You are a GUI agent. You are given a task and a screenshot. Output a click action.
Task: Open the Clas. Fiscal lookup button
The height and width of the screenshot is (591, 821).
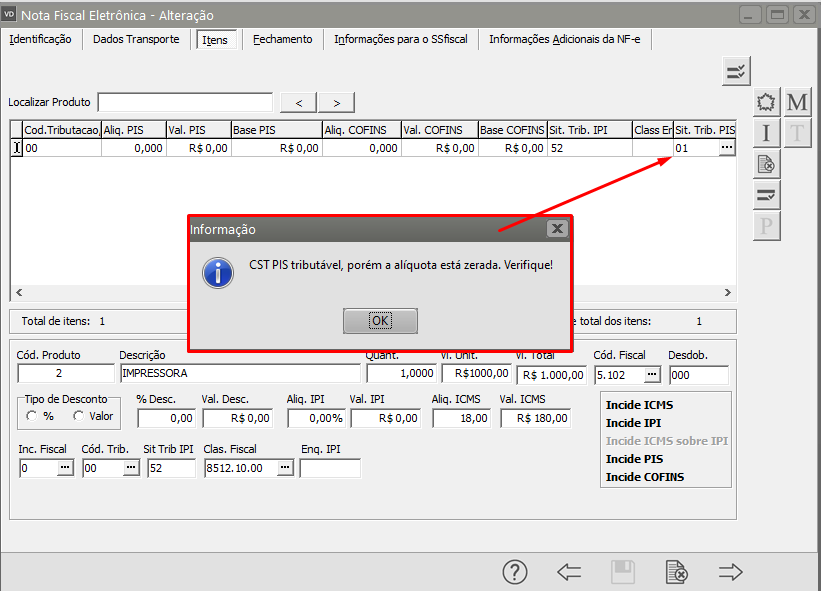(x=285, y=468)
